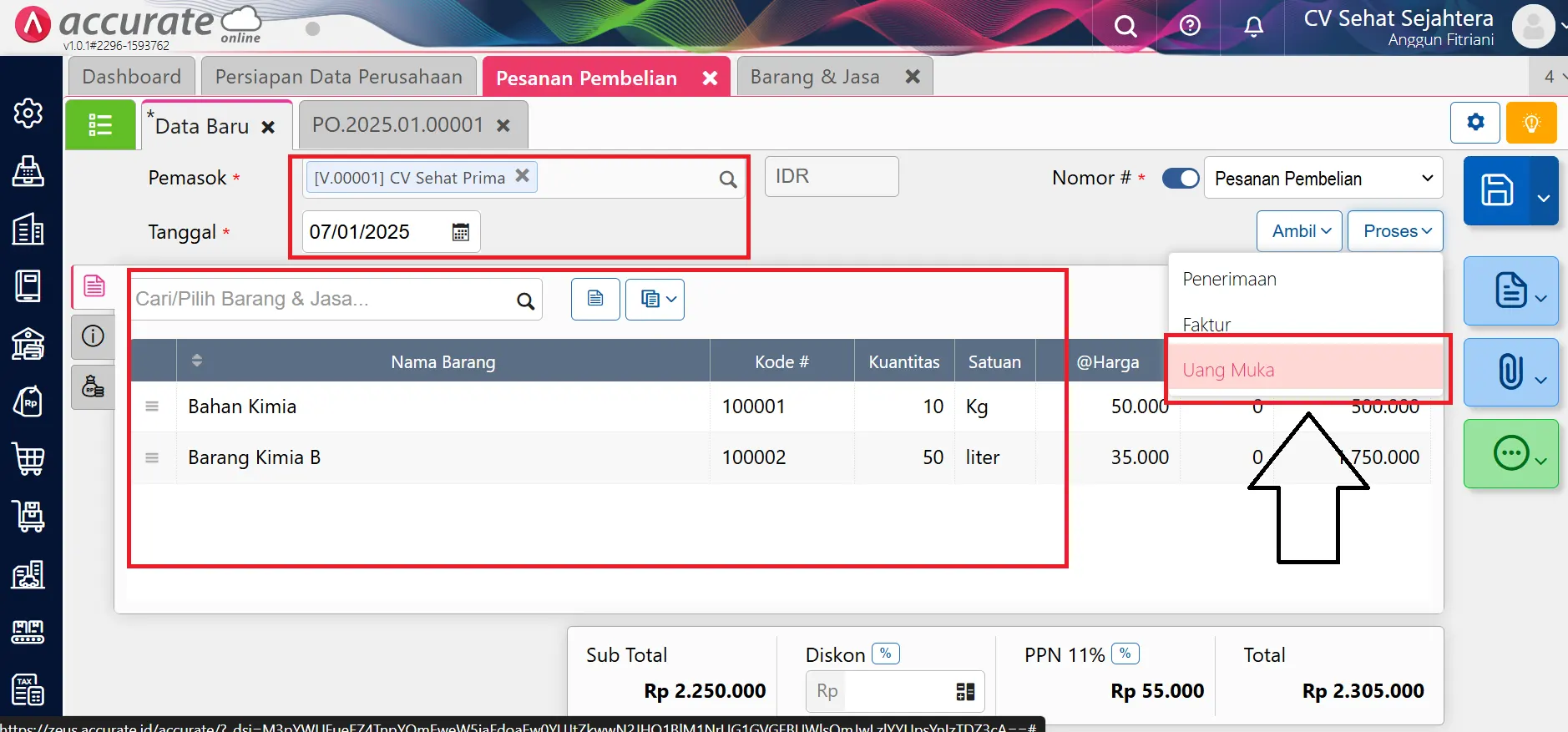Search supplier with magnifier in Pemasok field
The image size is (1568, 732).
click(728, 179)
